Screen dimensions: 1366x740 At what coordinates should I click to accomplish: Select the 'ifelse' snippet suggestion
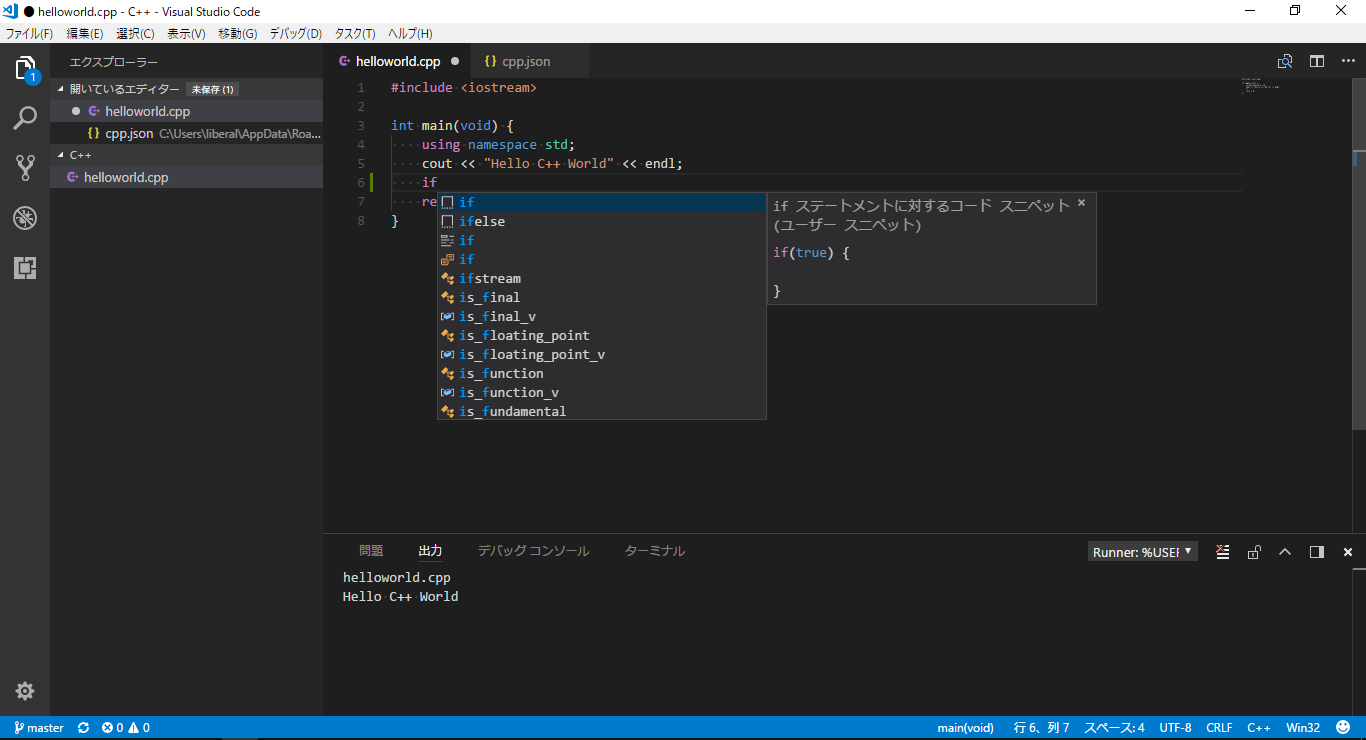602,221
